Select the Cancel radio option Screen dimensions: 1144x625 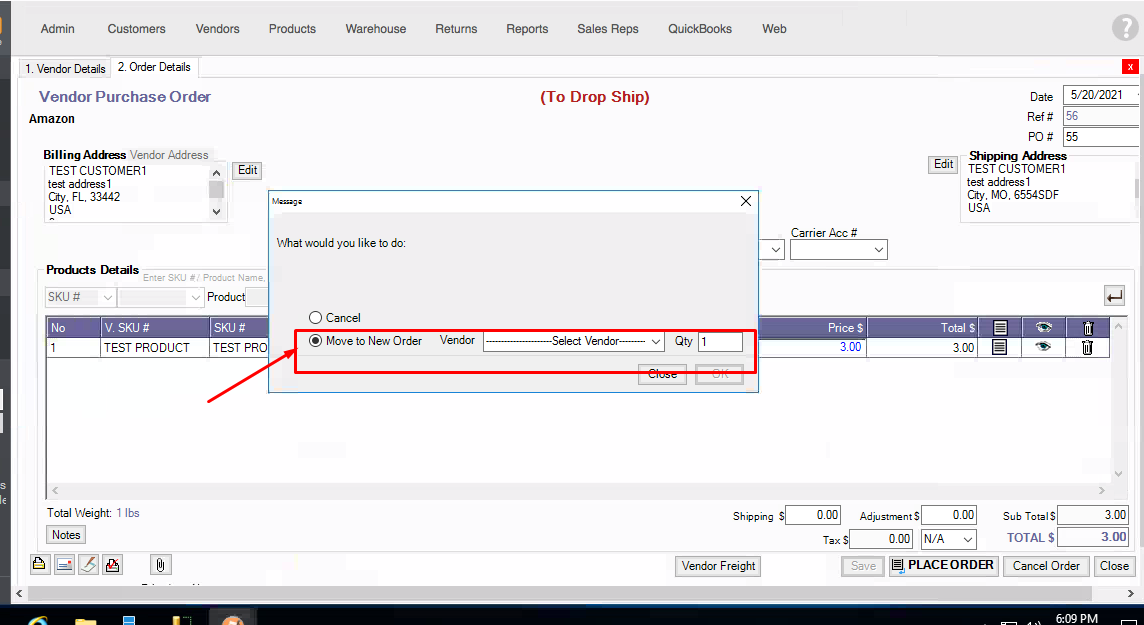pyautogui.click(x=315, y=318)
